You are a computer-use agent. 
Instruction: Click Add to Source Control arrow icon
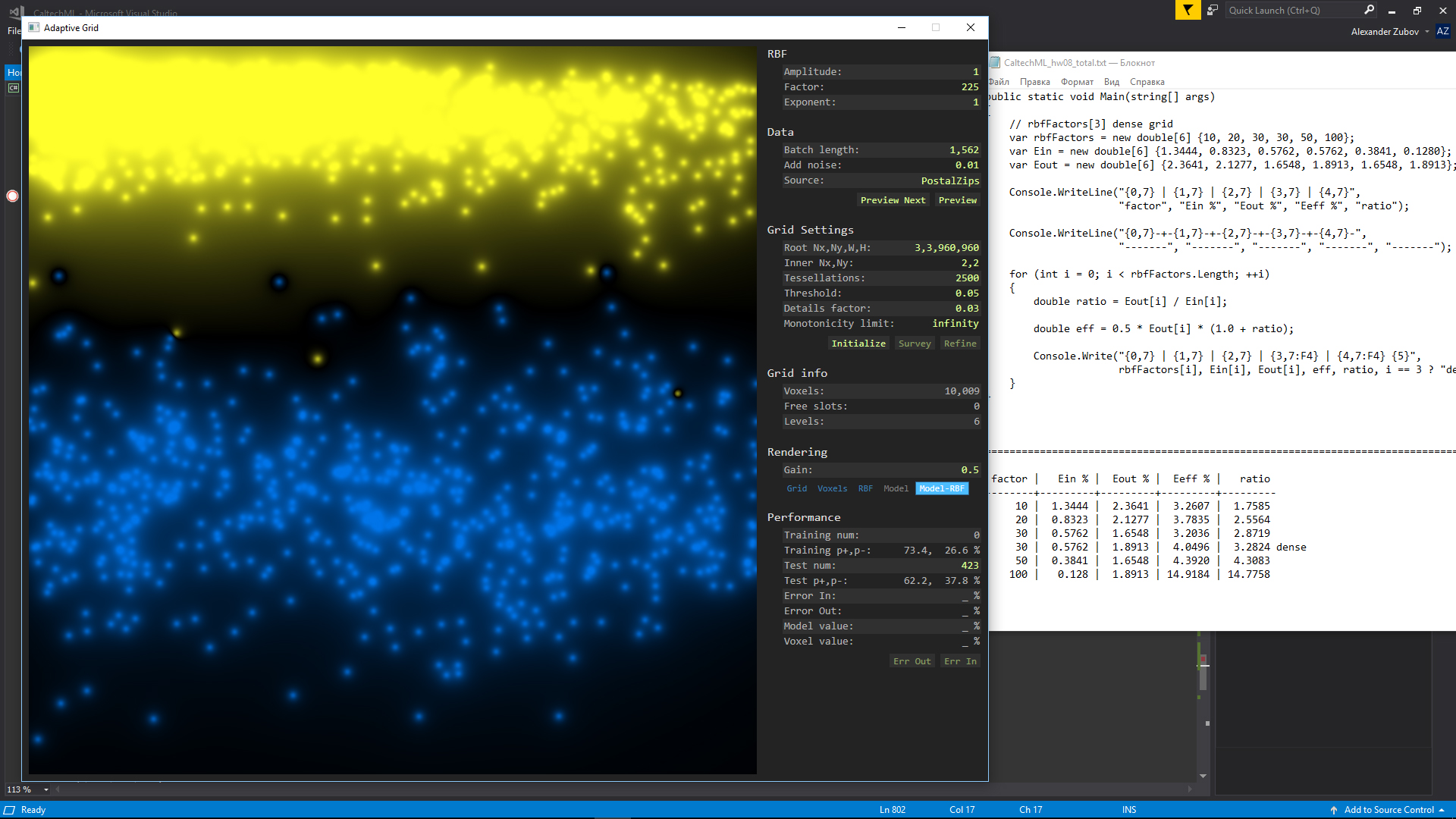[1334, 810]
